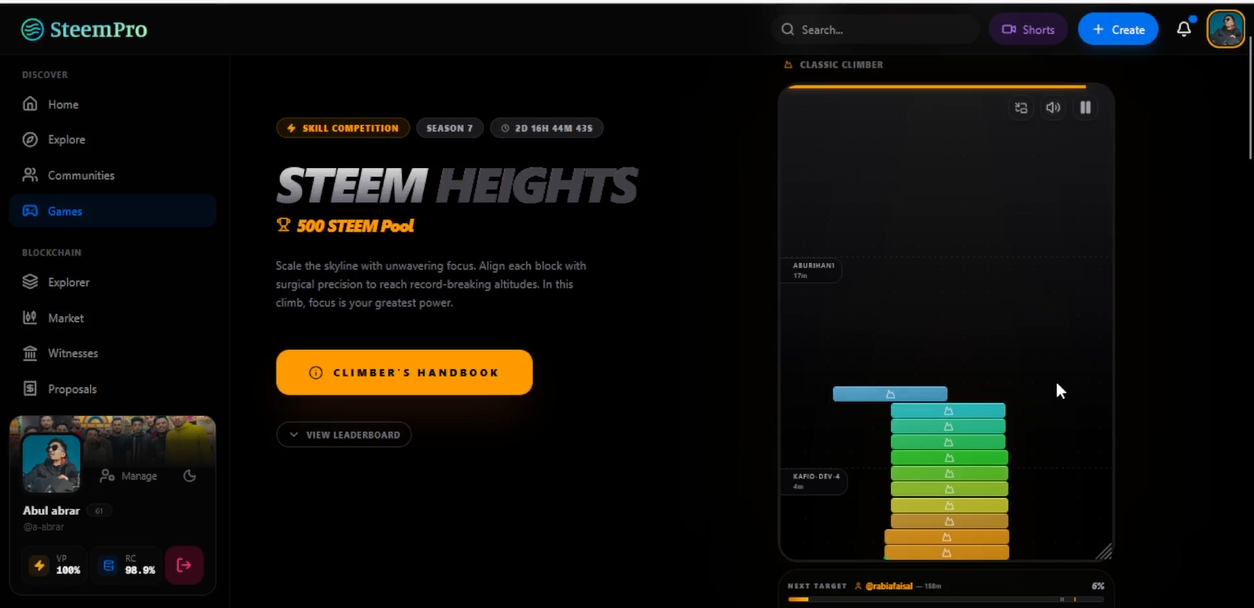Click the VP lightning bolt icon
Image resolution: width=1254 pixels, height=608 pixels.
(39, 565)
